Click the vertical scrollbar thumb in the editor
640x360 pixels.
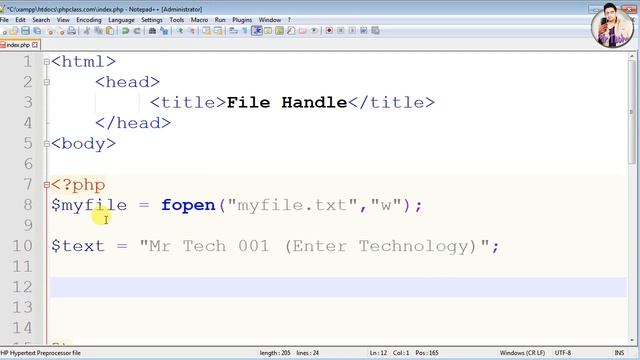(x=632, y=112)
